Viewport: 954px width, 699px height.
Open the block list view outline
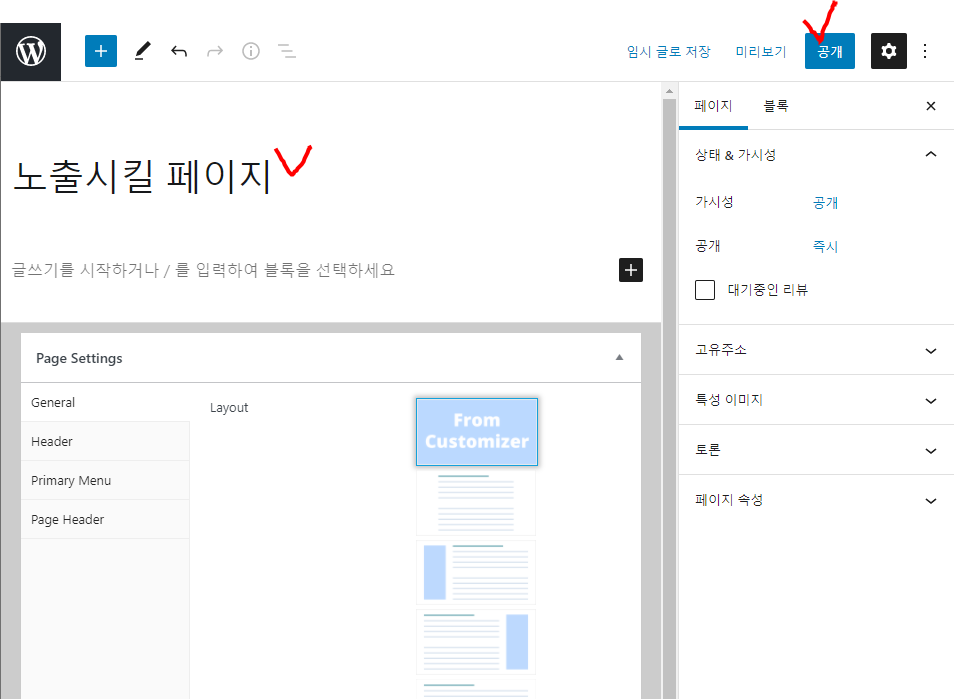pyautogui.click(x=287, y=51)
